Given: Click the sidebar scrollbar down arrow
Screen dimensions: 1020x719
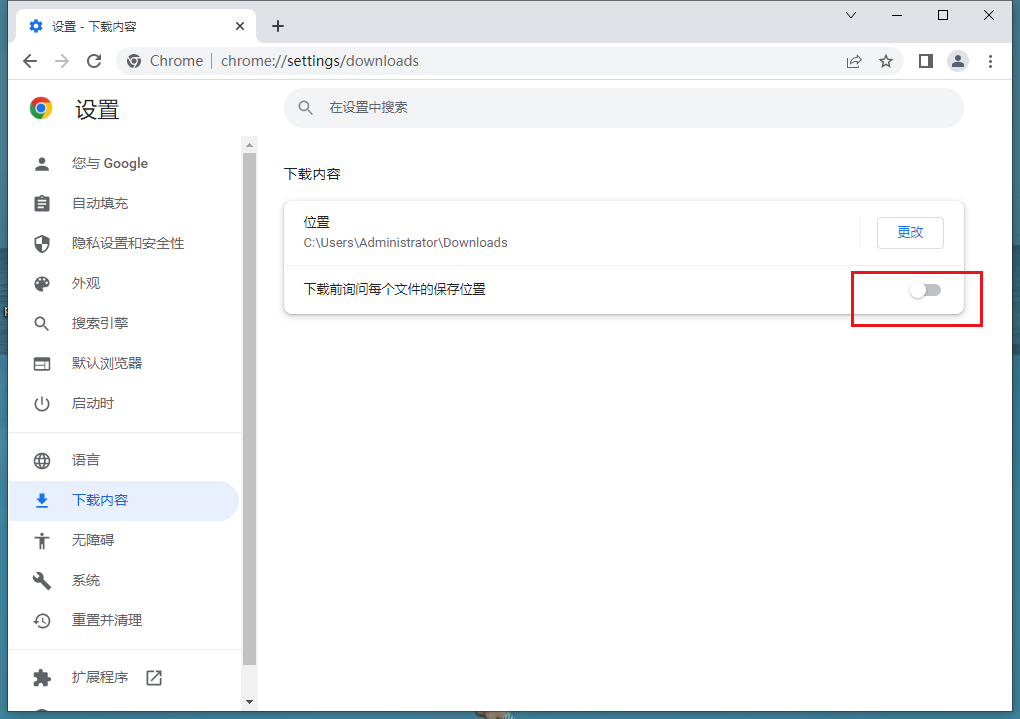Looking at the screenshot, I should 249,702.
